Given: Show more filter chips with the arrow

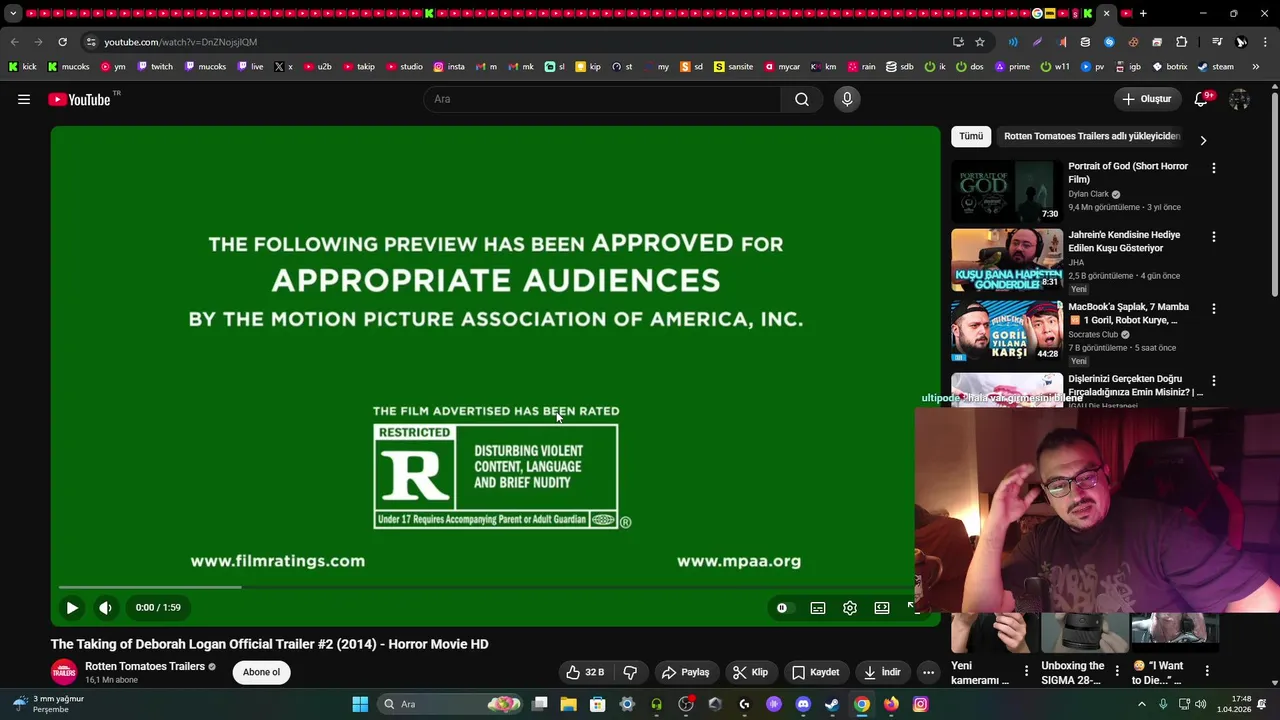Looking at the screenshot, I should click(x=1203, y=141).
